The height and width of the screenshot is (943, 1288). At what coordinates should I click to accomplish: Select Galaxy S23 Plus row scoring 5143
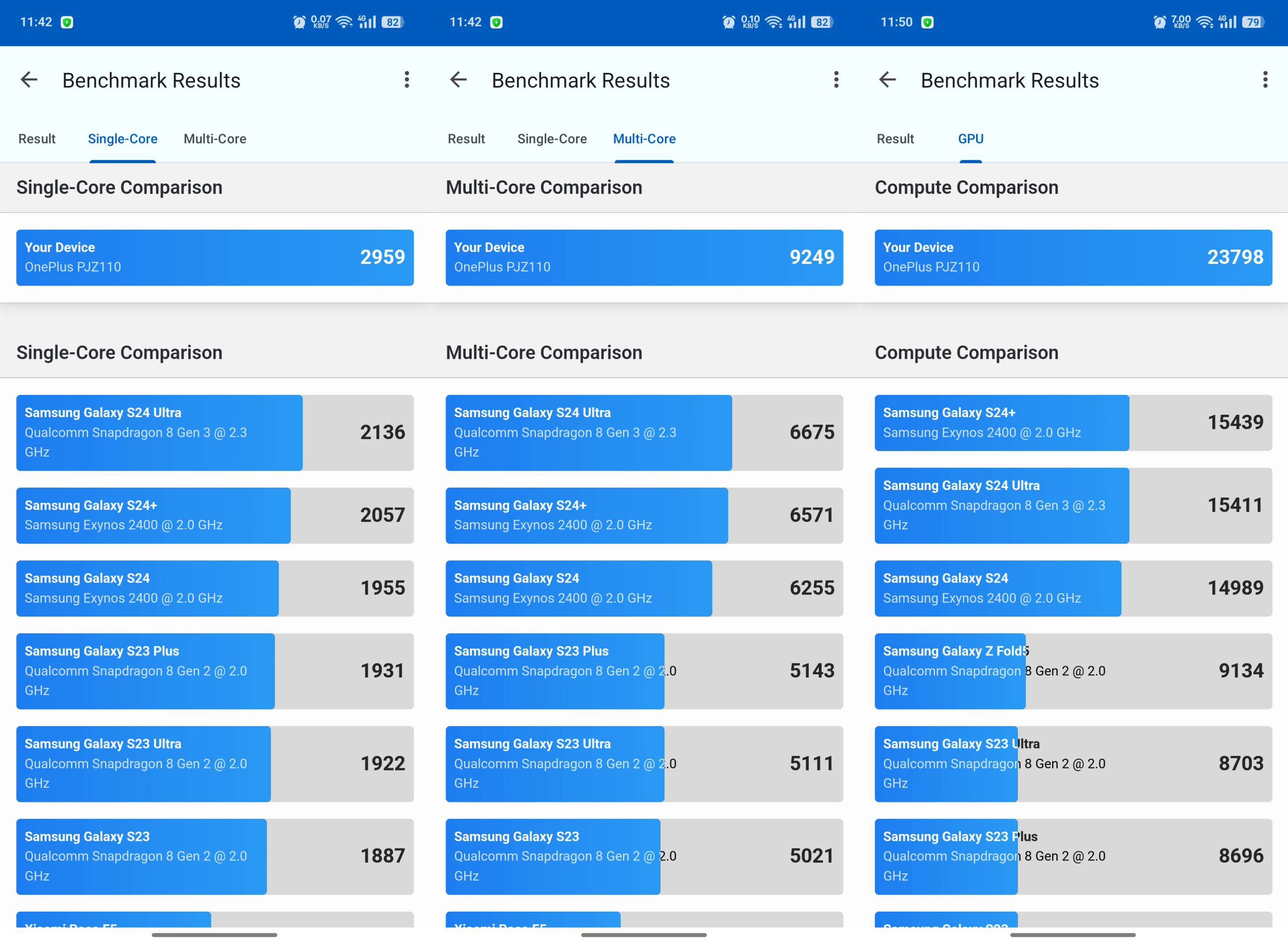pos(644,671)
